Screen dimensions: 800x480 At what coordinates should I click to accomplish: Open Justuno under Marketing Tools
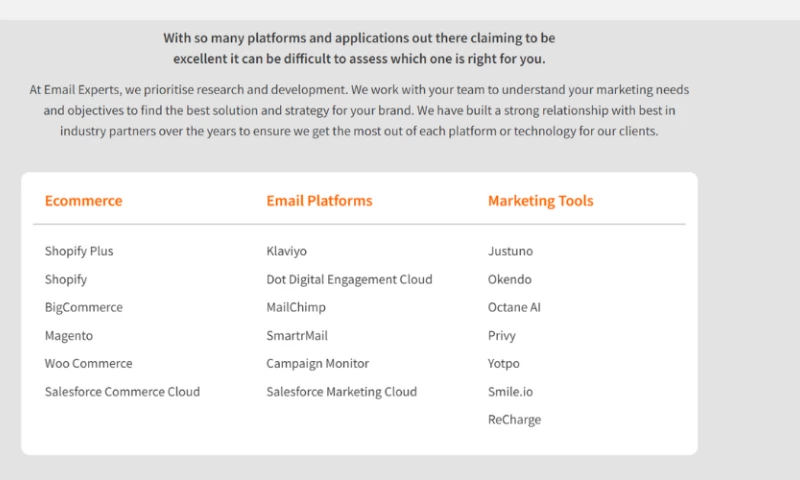click(510, 251)
